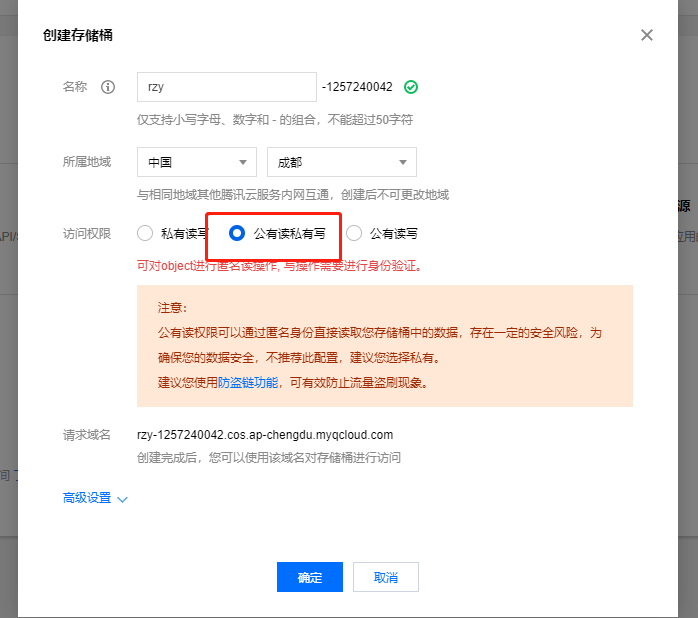Click the bucket name field containing rzy
This screenshot has width=698, height=618.
pyautogui.click(x=227, y=87)
